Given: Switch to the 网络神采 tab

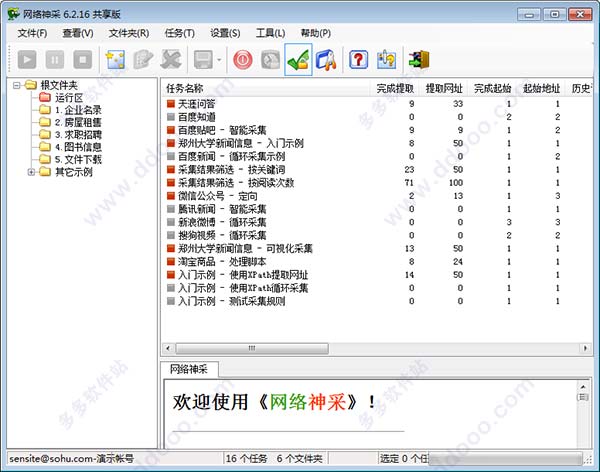Looking at the screenshot, I should pyautogui.click(x=189, y=369).
